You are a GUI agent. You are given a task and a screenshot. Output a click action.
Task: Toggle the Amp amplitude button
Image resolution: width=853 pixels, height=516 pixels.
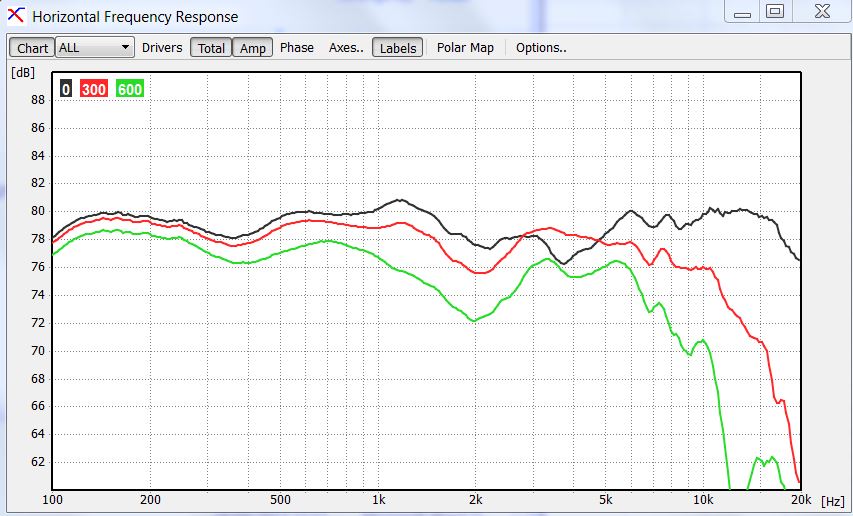click(252, 48)
